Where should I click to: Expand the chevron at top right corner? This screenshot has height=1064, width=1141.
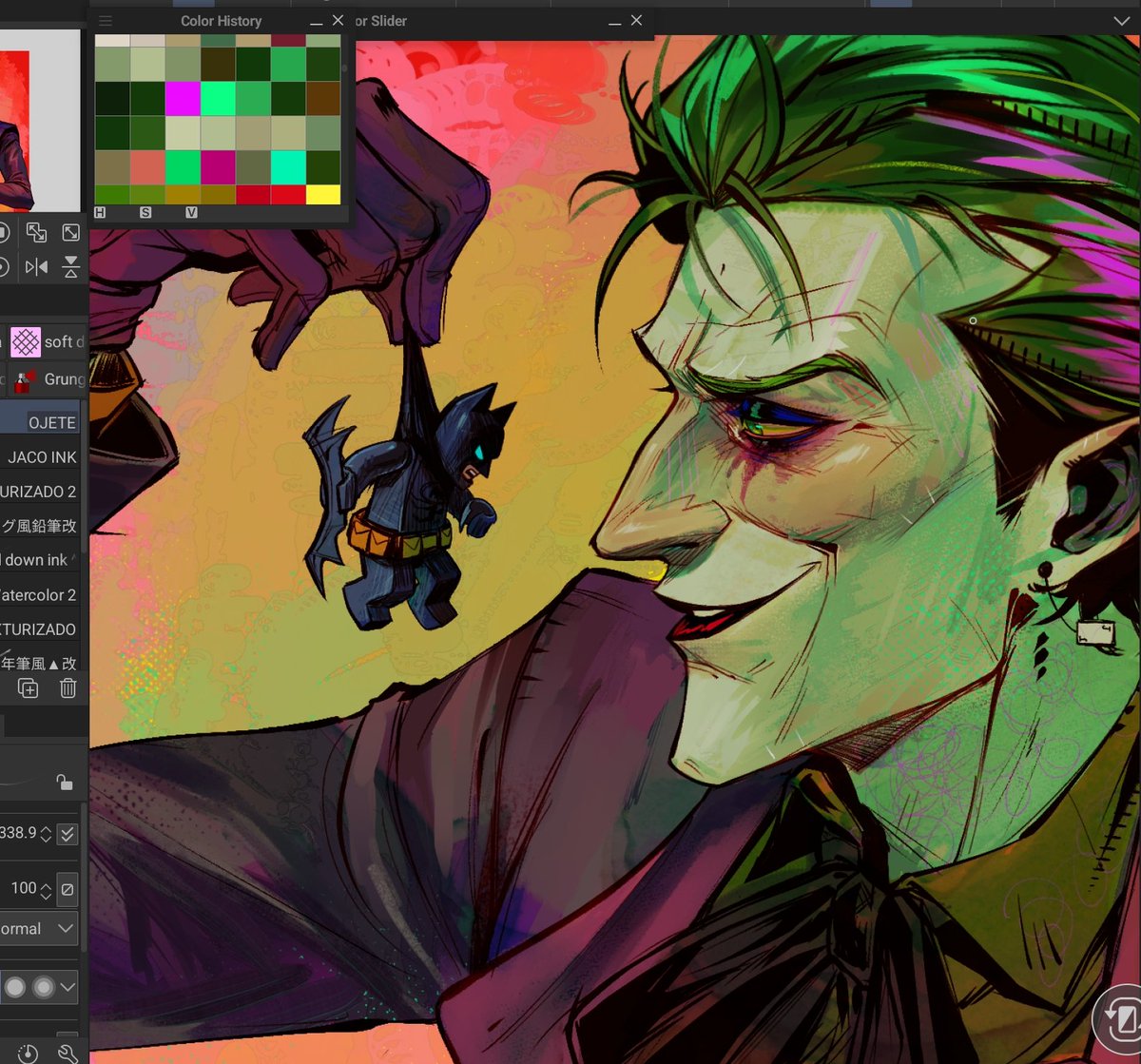click(1121, 20)
